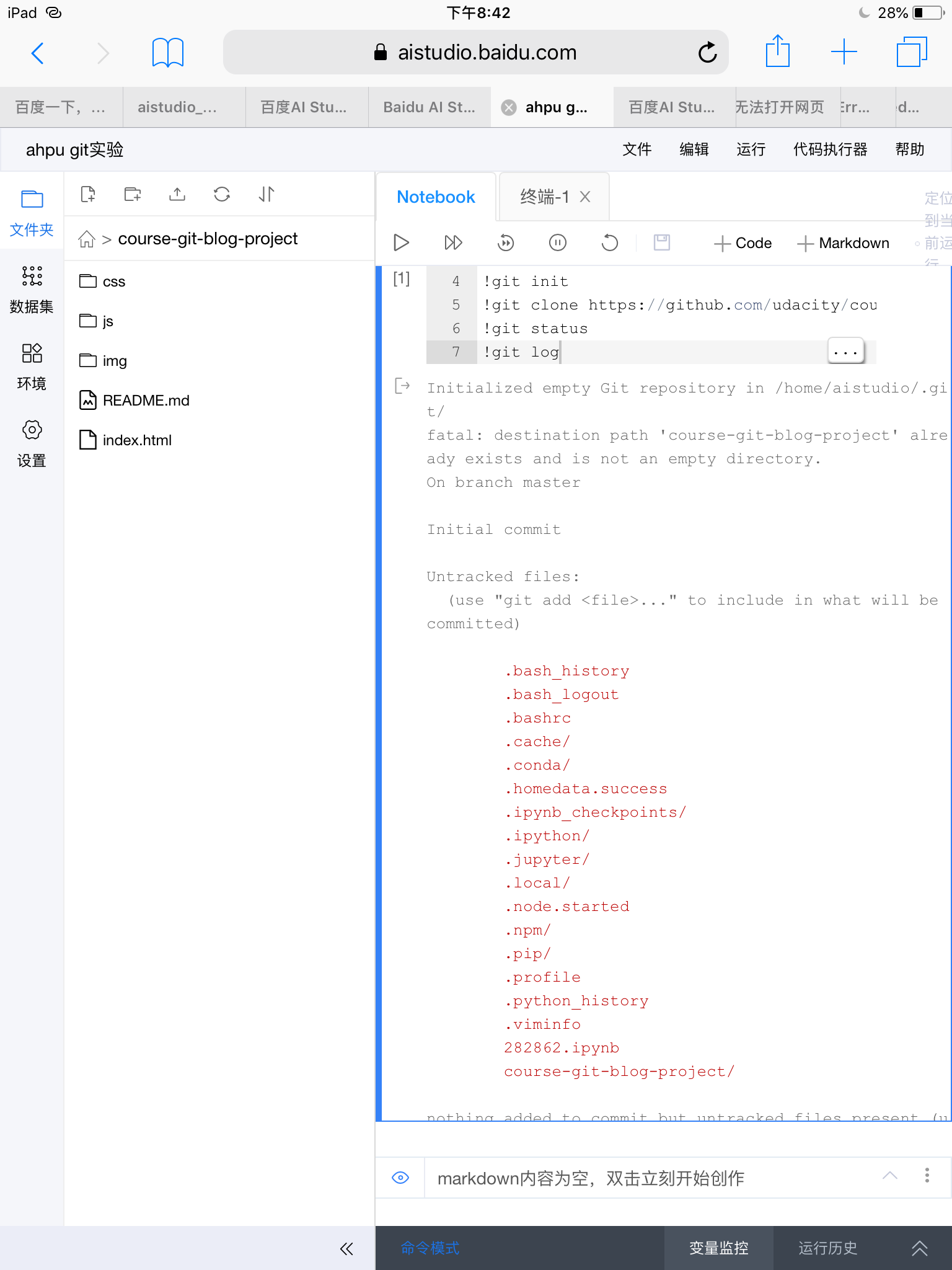Open Safari bookmarks book icon

168,53
